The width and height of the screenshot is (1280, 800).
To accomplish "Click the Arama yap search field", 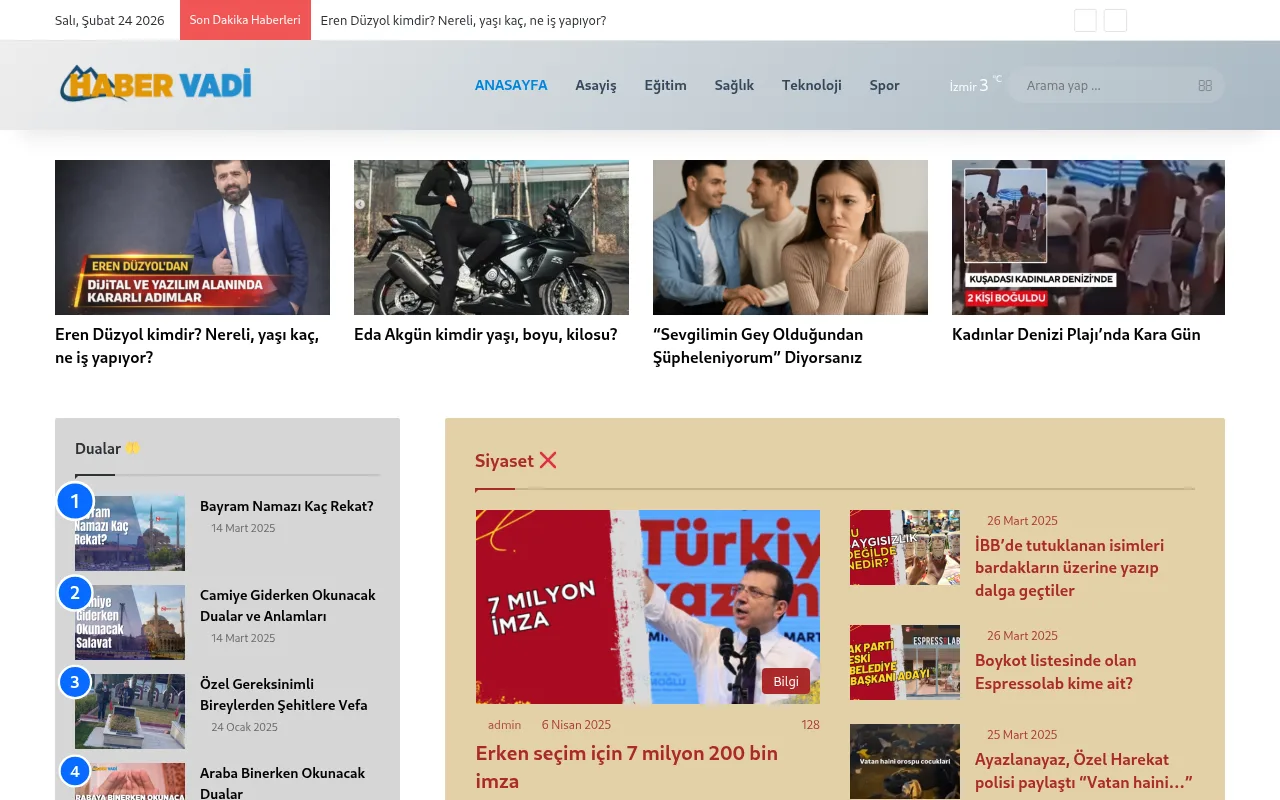I will (x=1100, y=85).
